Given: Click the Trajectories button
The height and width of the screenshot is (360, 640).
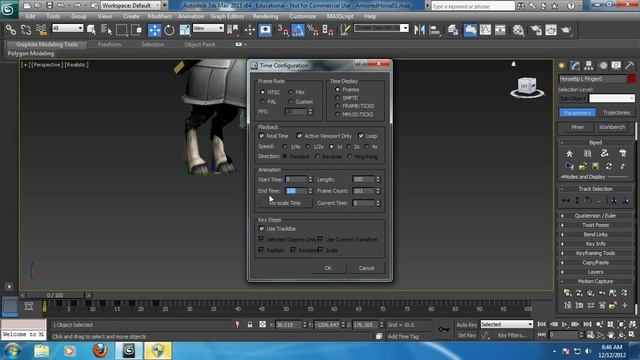Looking at the screenshot, I should click(616, 113).
